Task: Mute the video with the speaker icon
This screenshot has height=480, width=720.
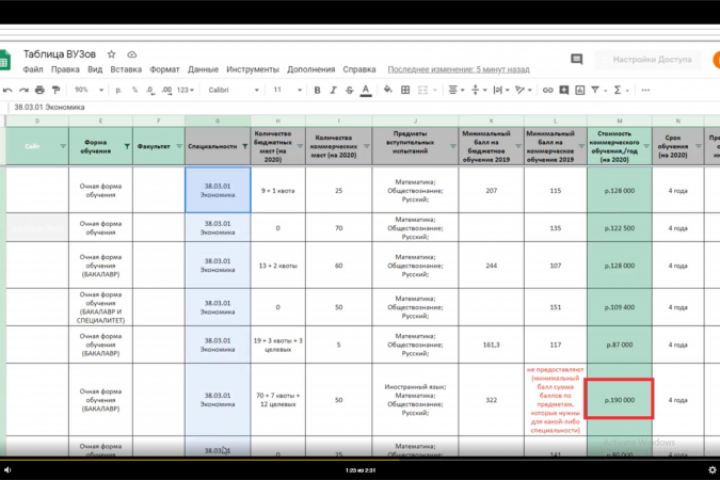Action: [x=8, y=469]
